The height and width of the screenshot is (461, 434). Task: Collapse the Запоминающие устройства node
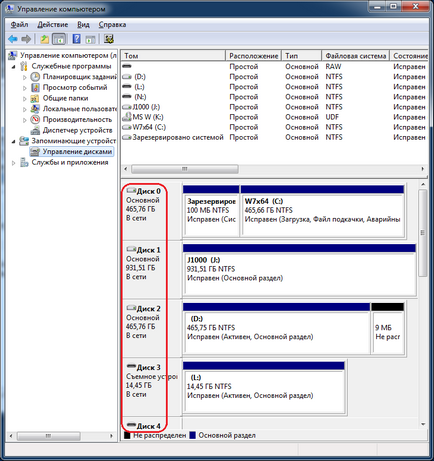click(x=14, y=142)
